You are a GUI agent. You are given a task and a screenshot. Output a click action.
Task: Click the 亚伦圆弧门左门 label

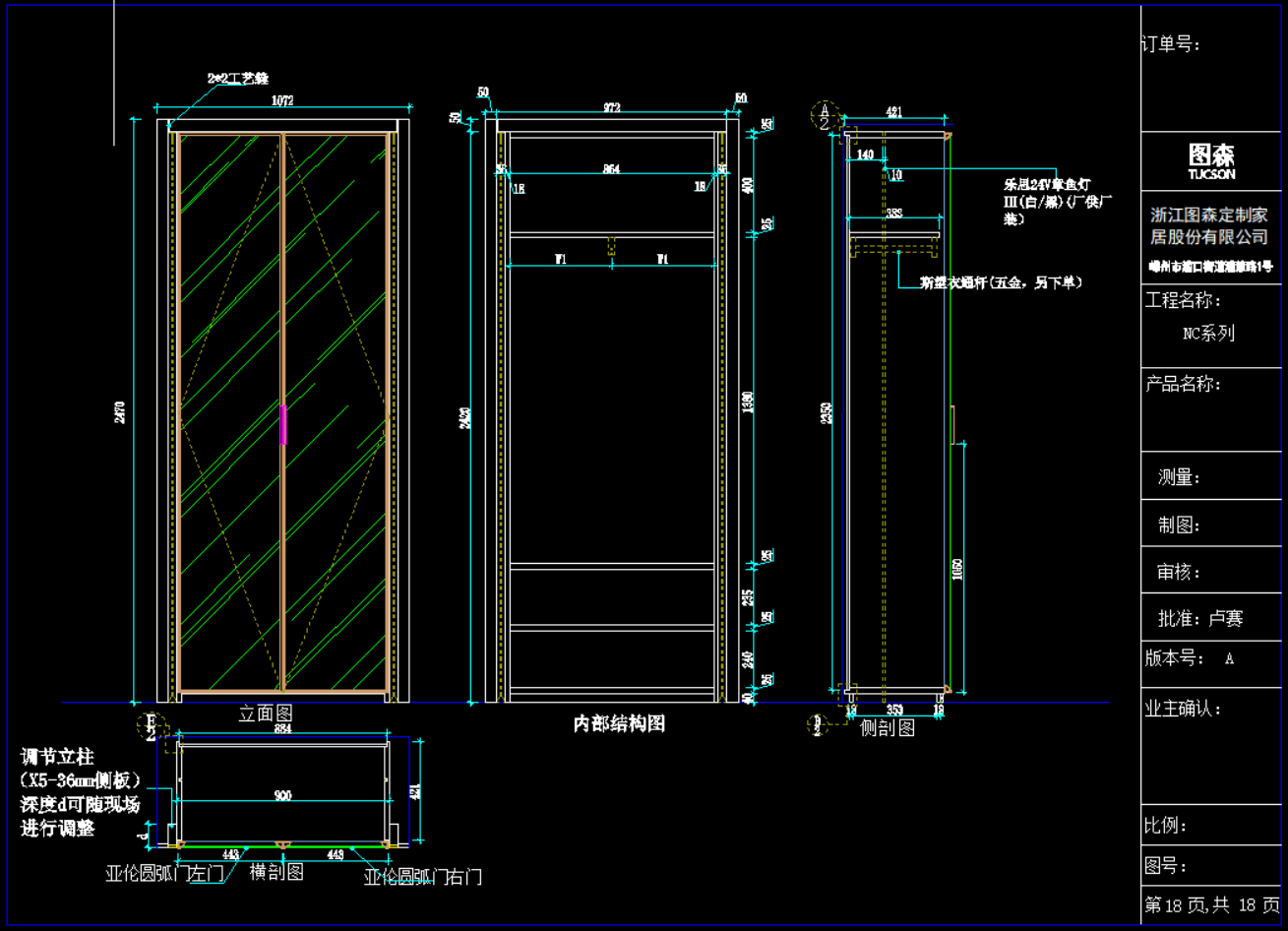click(164, 874)
